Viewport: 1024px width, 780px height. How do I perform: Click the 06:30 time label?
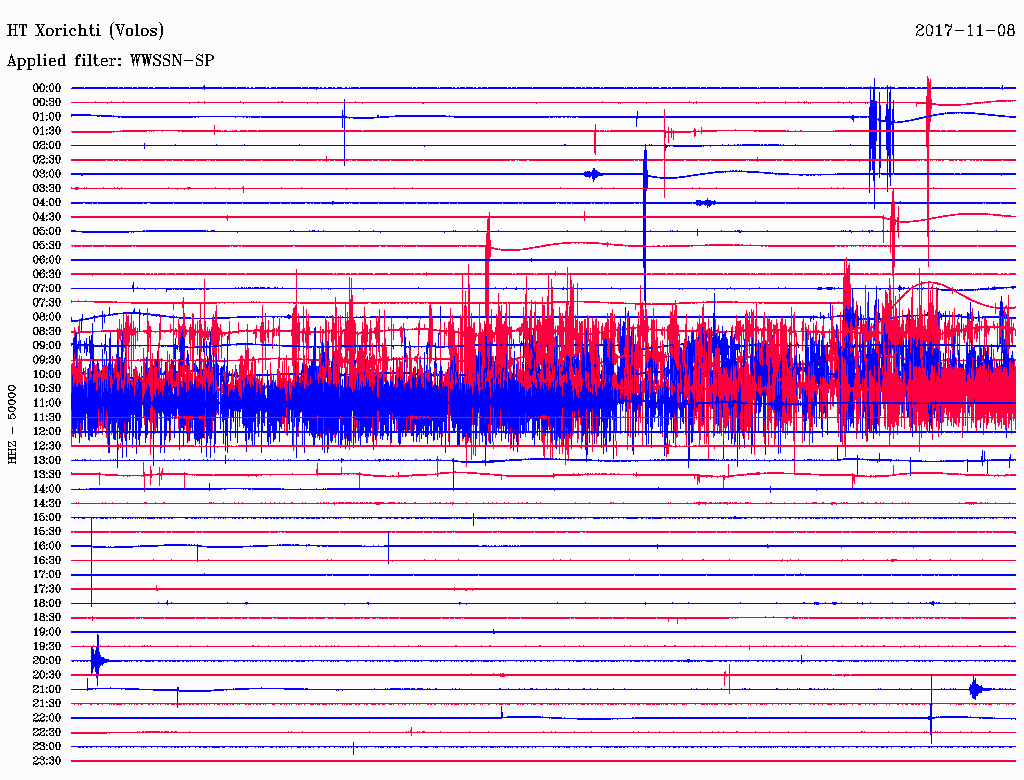coord(47,274)
